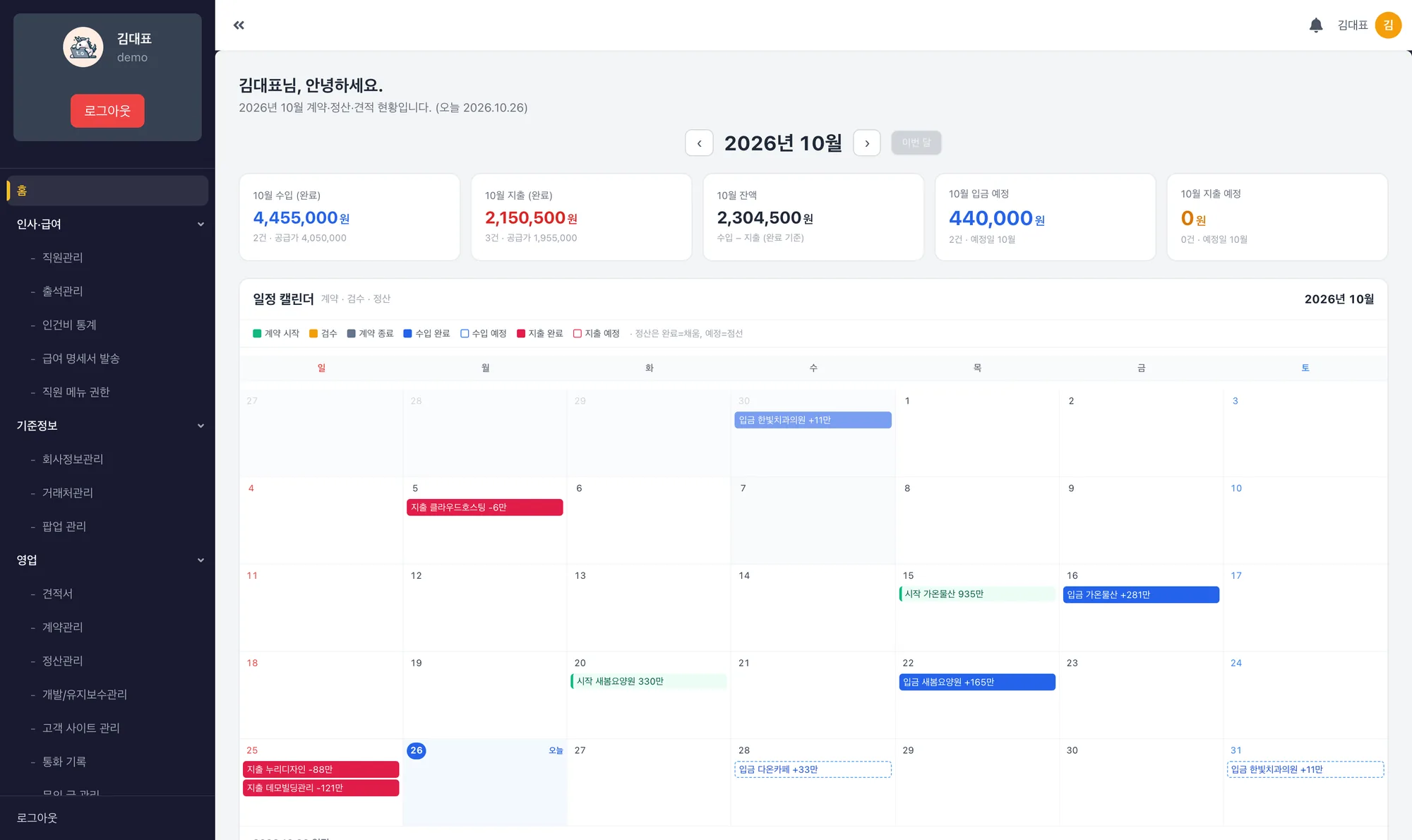The width and height of the screenshot is (1412, 840).
Task: Open the 10월 입금 예정 summary card
Action: [1045, 217]
